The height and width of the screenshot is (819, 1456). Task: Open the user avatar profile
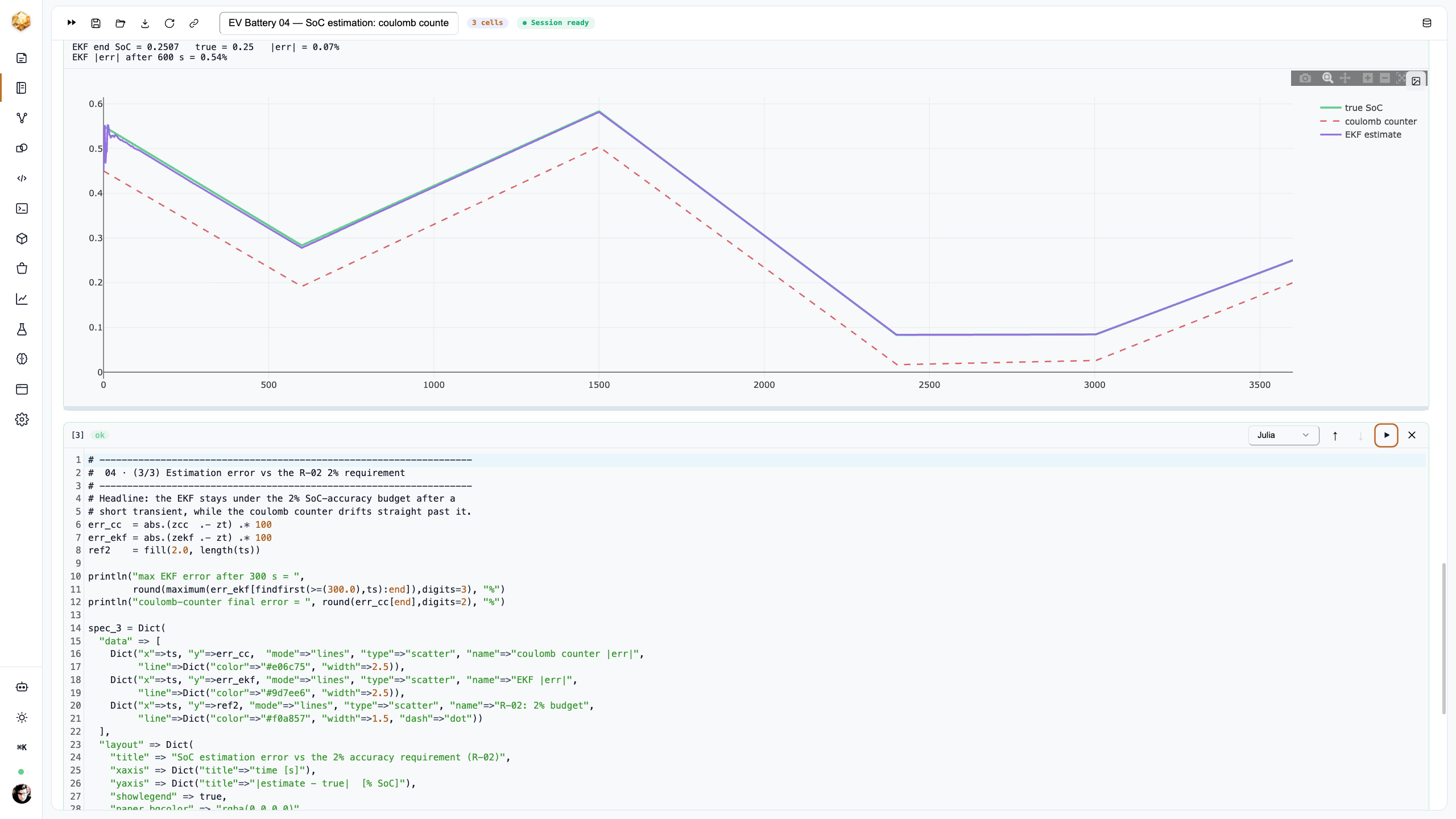point(22,793)
